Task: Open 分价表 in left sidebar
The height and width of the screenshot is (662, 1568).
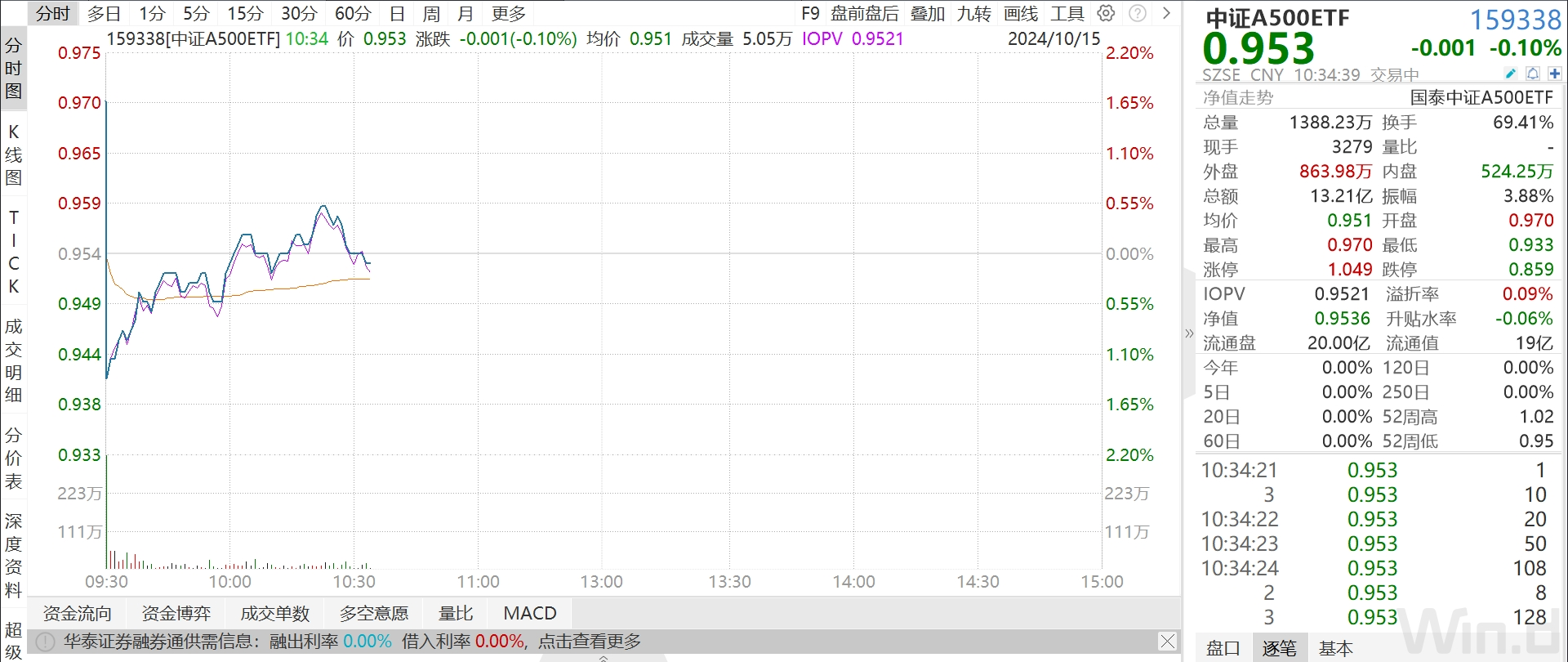Action: coord(13,458)
